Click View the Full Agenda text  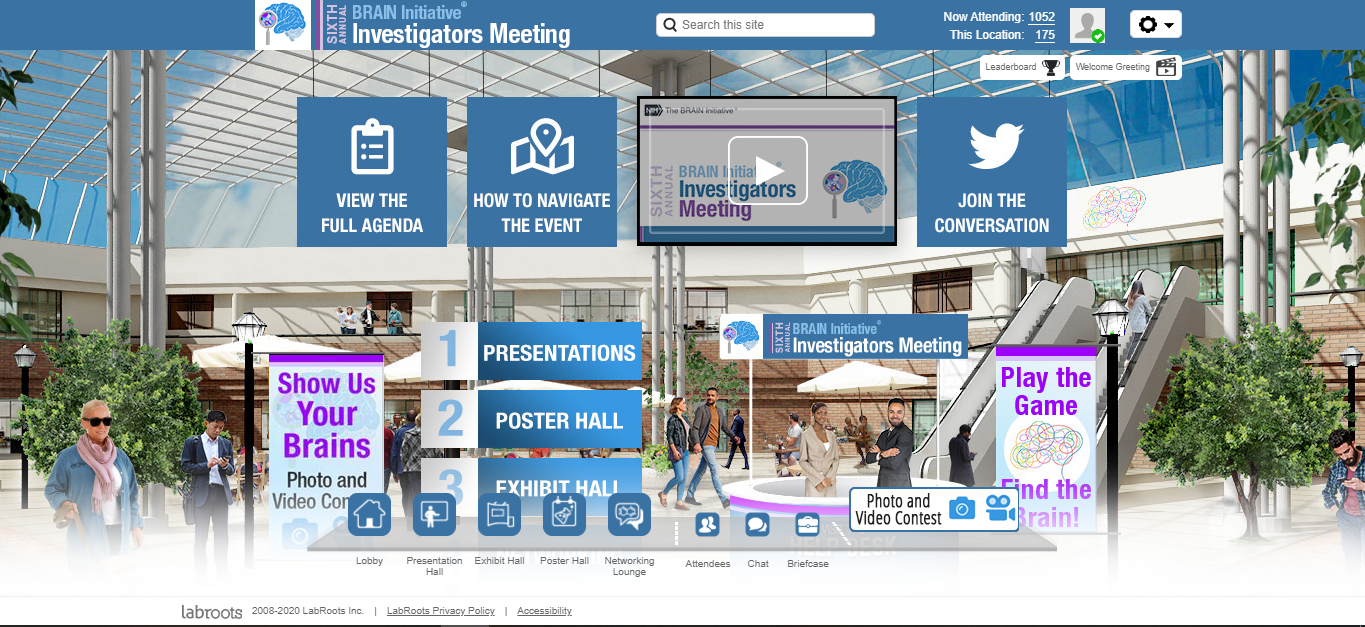[x=372, y=213]
